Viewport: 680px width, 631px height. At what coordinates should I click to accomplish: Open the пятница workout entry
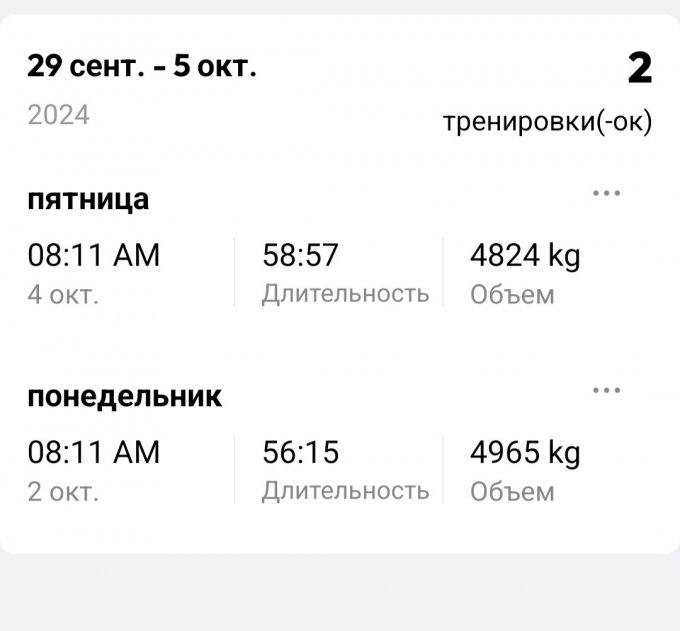coord(88,199)
